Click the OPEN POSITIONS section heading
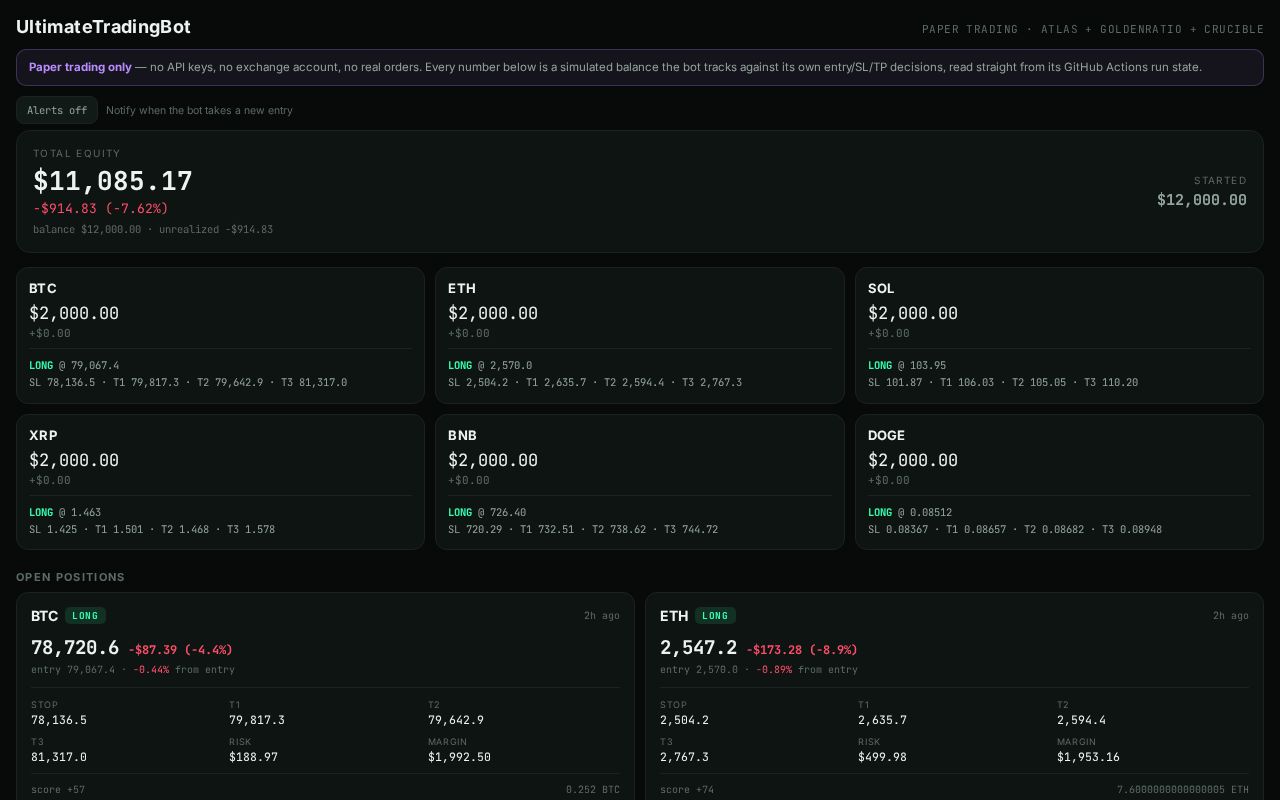 click(x=70, y=577)
